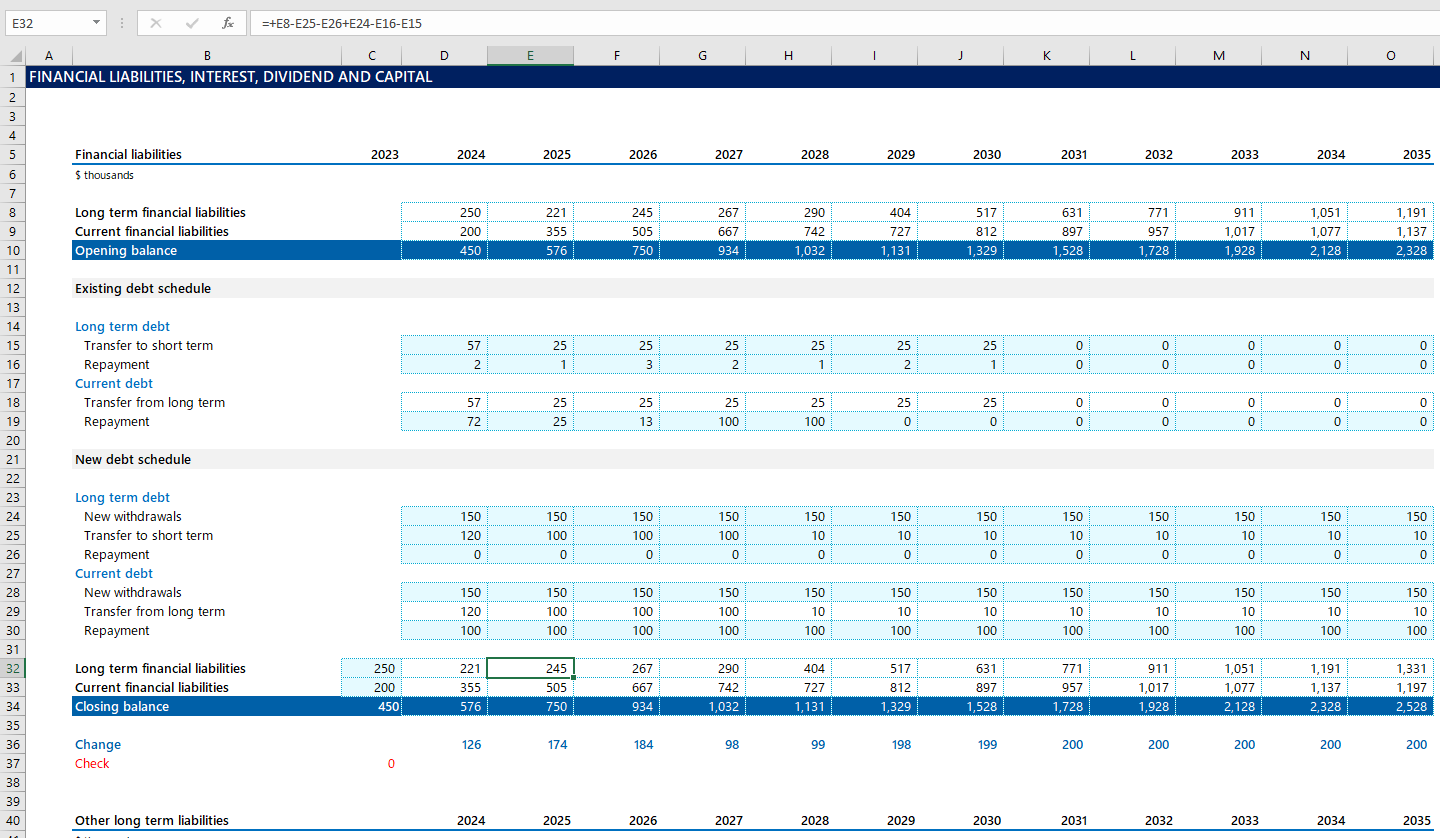Click the Enter checkmark icon in formula bar
The width and height of the screenshot is (1440, 838).
pos(192,23)
